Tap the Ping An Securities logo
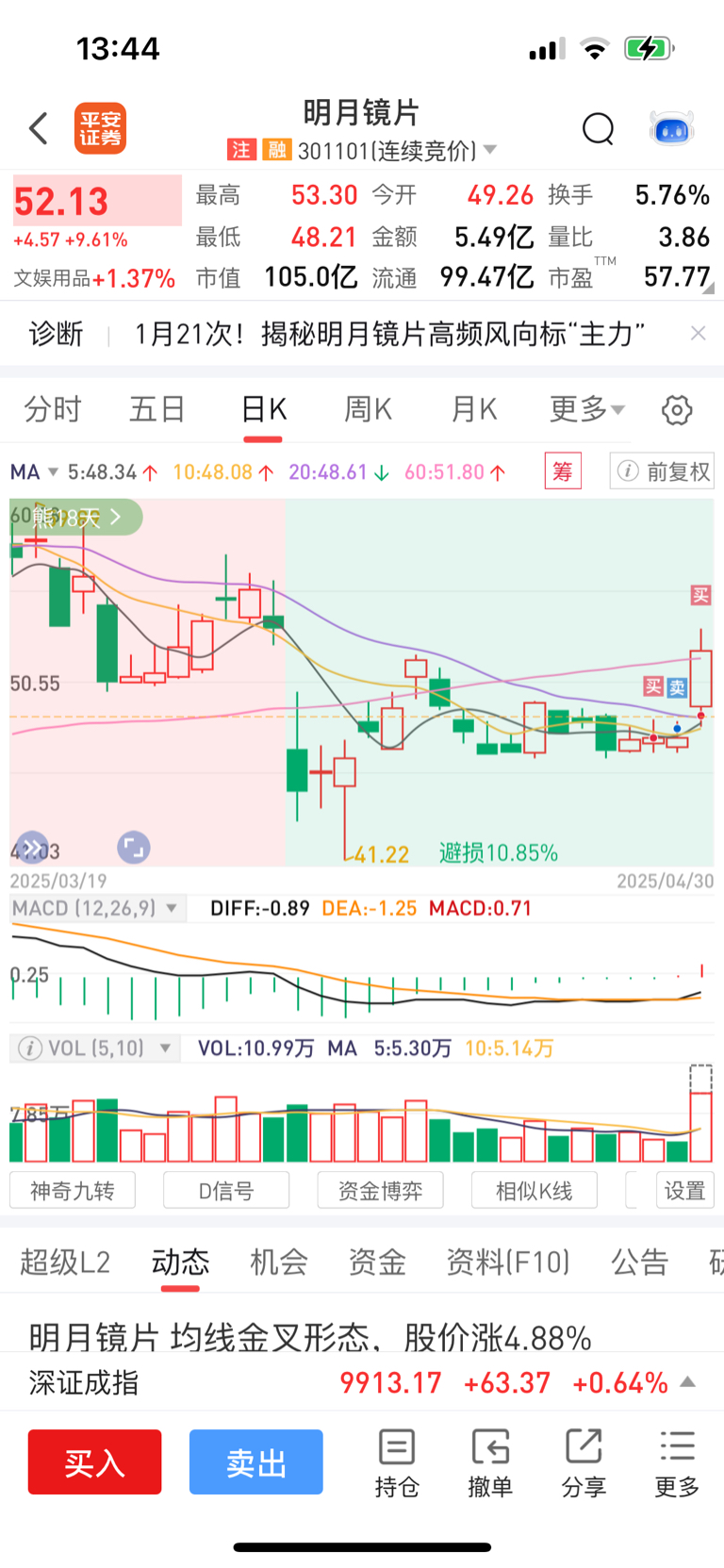This screenshot has width=724, height=1568. [100, 128]
